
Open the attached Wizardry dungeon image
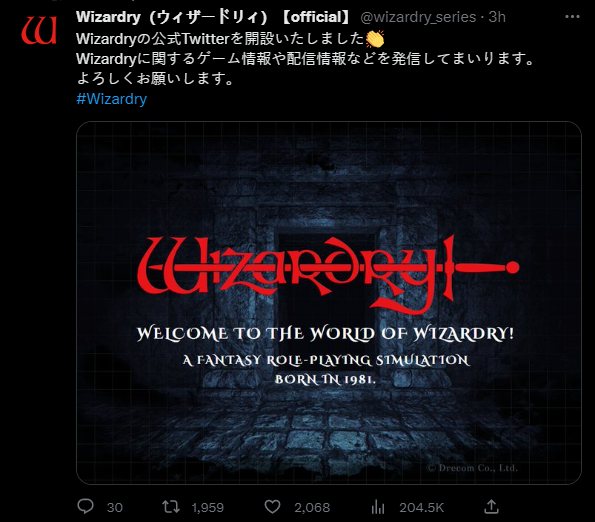[329, 303]
